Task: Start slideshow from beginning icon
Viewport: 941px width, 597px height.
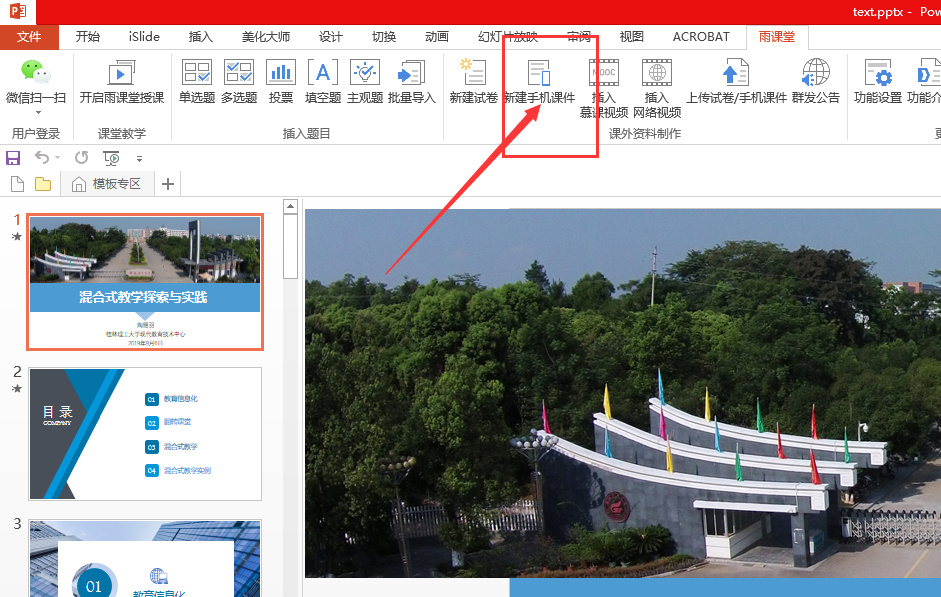Action: coord(111,158)
